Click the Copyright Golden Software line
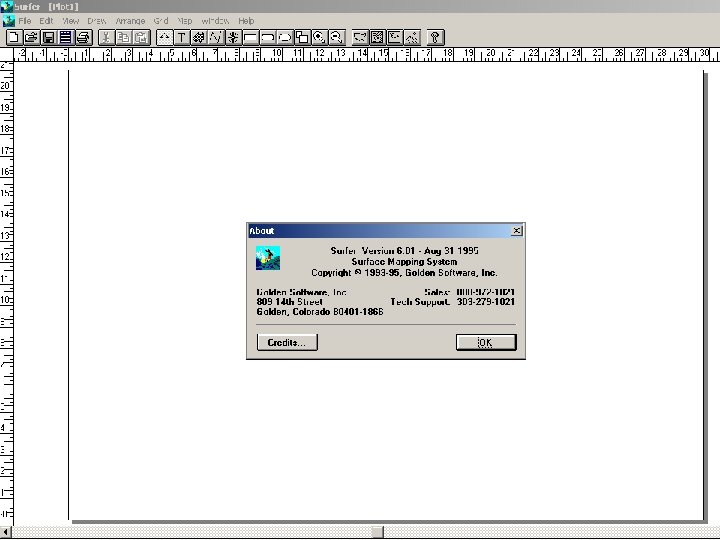 coord(404,273)
